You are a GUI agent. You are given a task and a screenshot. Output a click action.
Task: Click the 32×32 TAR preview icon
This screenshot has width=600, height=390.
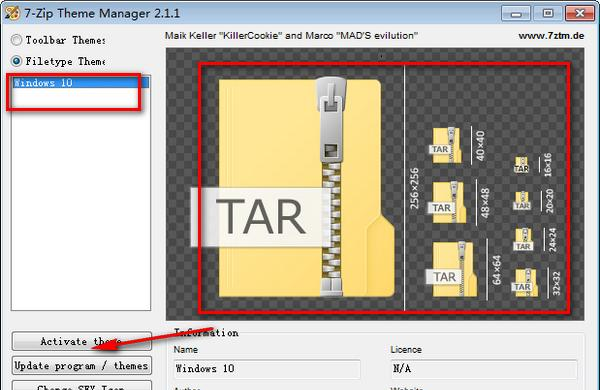click(525, 283)
